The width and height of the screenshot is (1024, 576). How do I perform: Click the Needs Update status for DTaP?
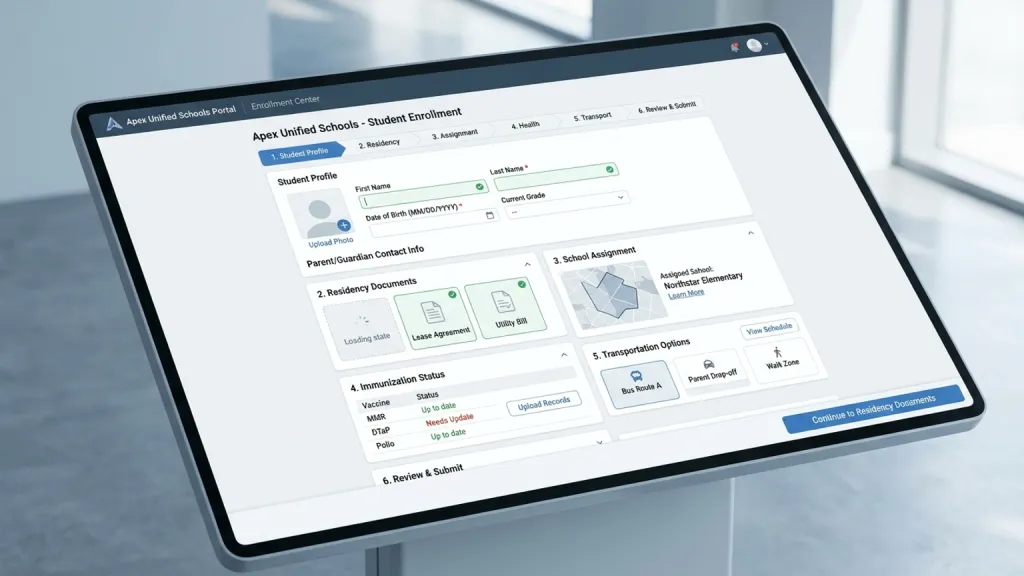(449, 420)
